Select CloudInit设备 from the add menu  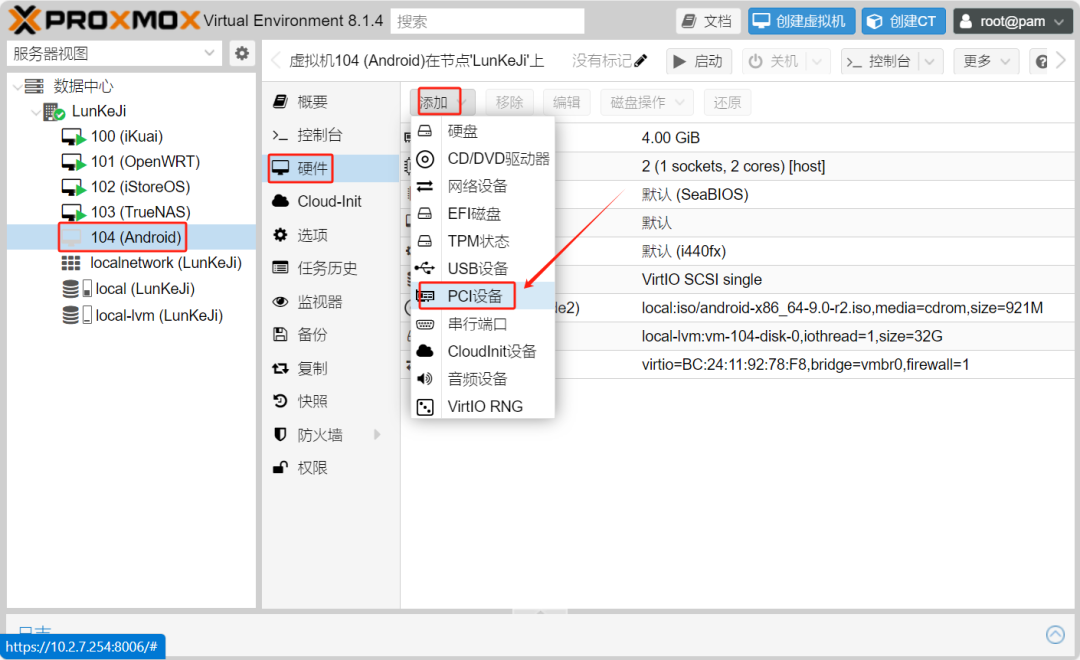coord(483,351)
